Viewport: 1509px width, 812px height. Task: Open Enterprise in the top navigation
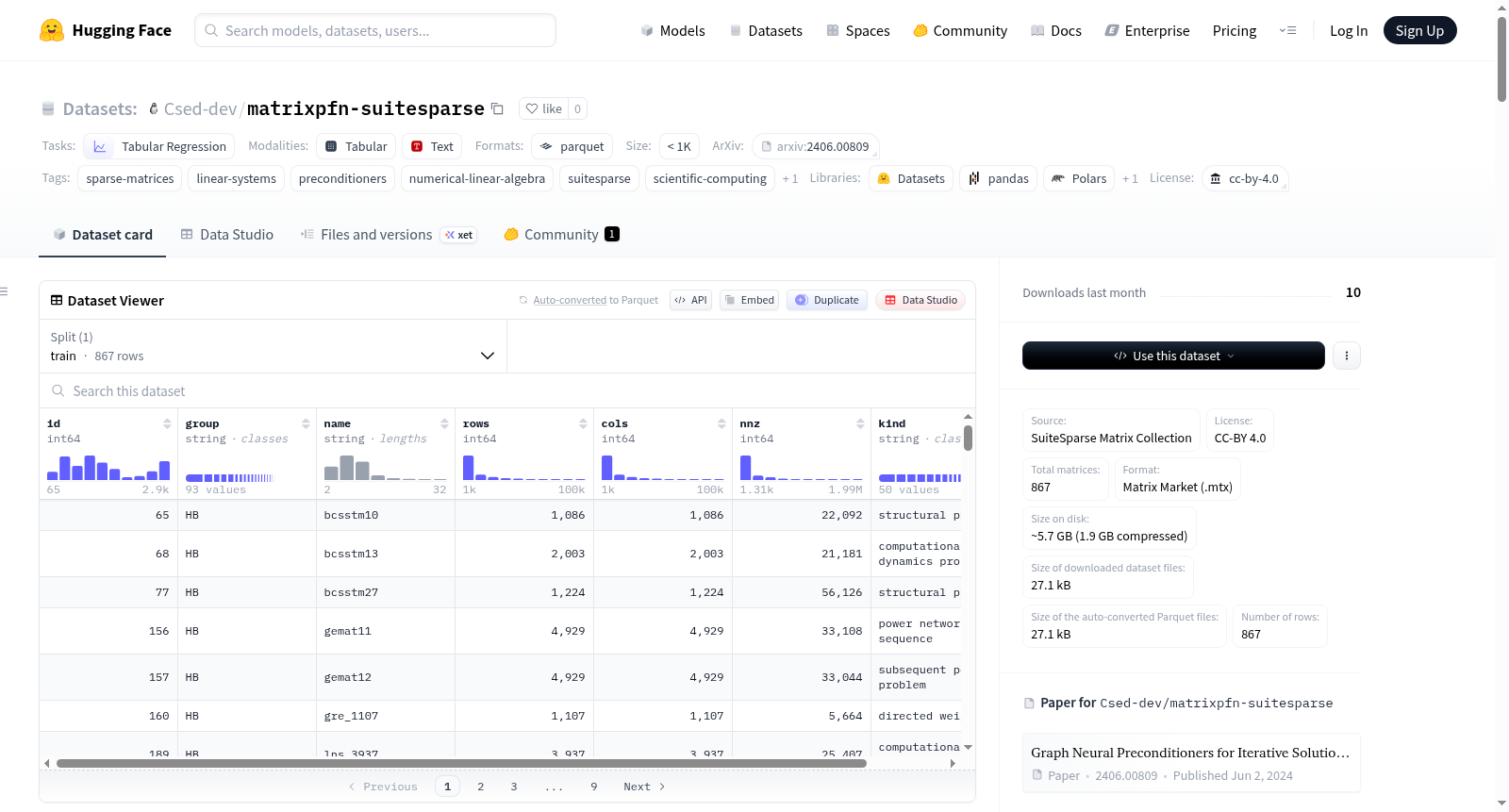click(x=1147, y=30)
